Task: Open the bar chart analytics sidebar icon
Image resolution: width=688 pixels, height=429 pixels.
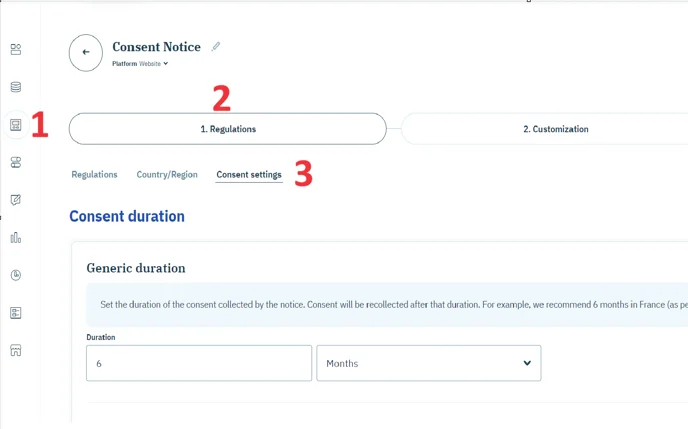Action: [16, 238]
